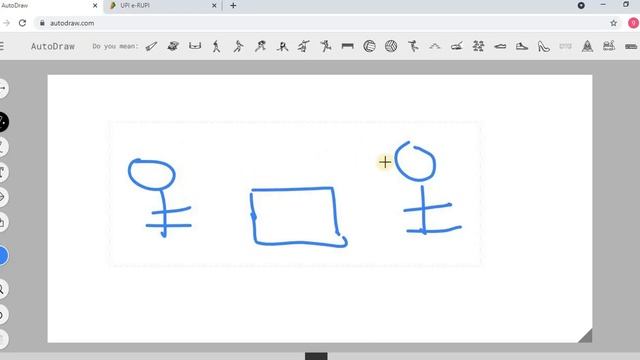This screenshot has width=640, height=360.
Task: Choose the bathtub suggestion icon
Action: point(195,46)
